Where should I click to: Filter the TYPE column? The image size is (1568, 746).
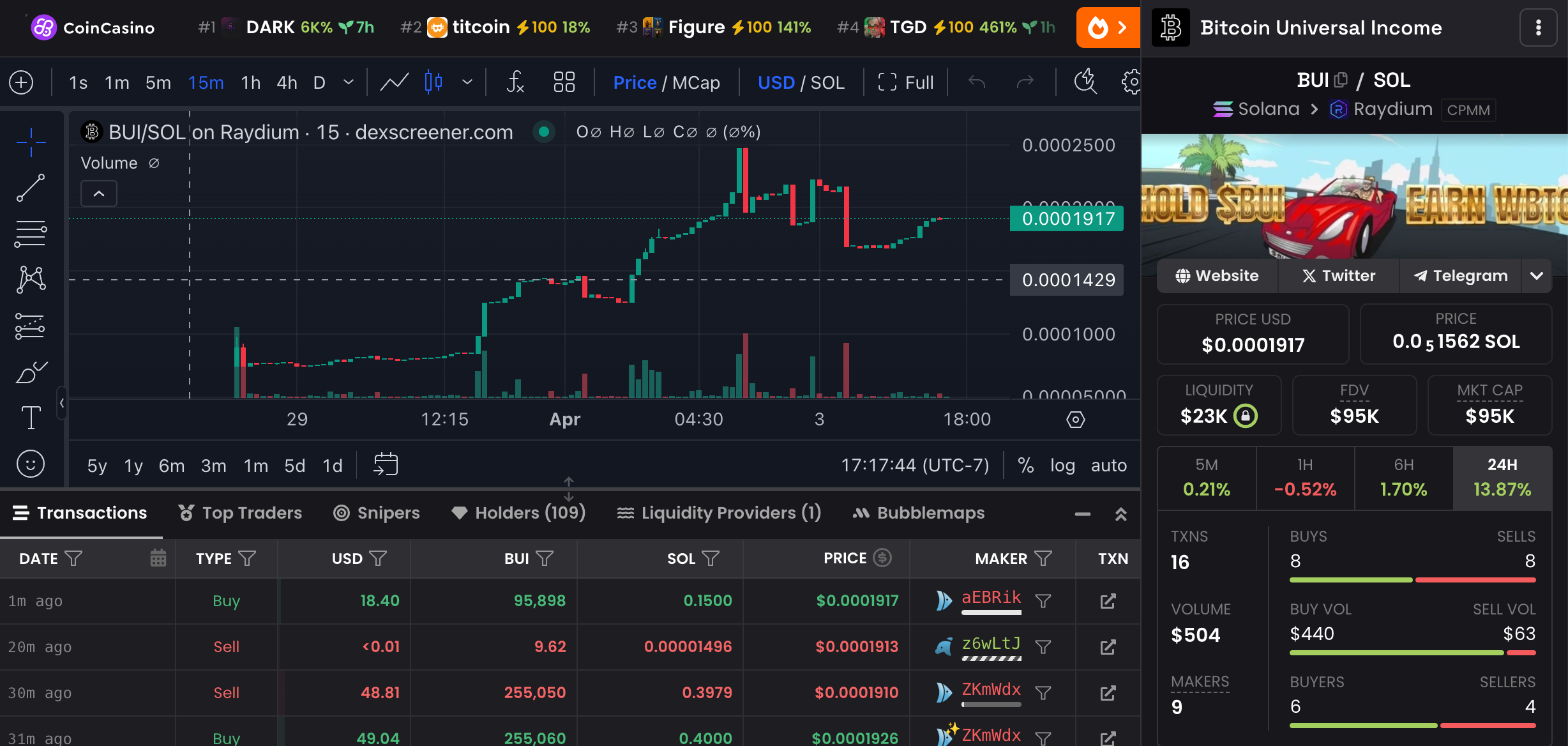point(247,558)
